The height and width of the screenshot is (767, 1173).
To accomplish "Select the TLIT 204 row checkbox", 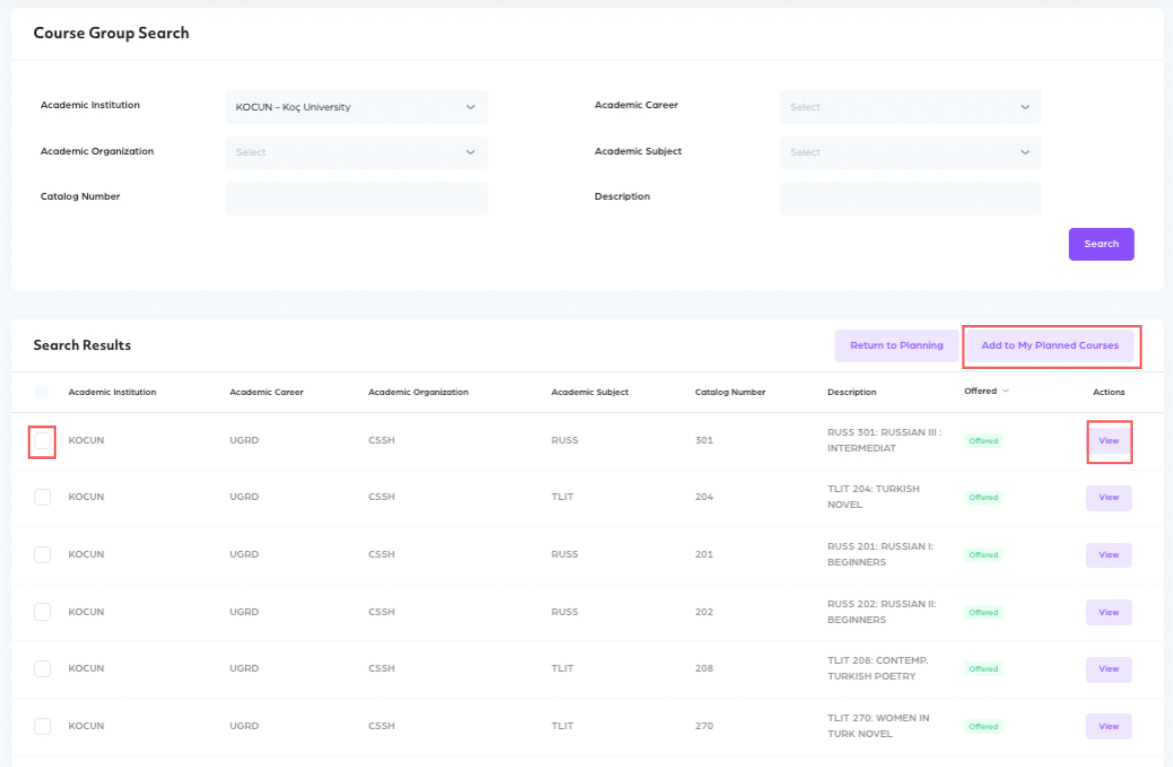I will pos(42,497).
